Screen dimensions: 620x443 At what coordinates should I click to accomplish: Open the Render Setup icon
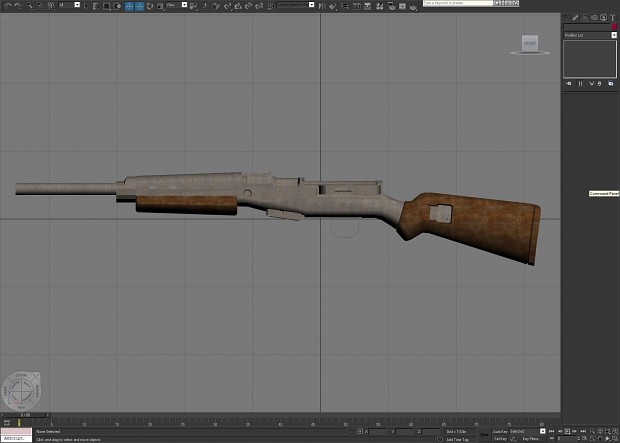[391, 6]
